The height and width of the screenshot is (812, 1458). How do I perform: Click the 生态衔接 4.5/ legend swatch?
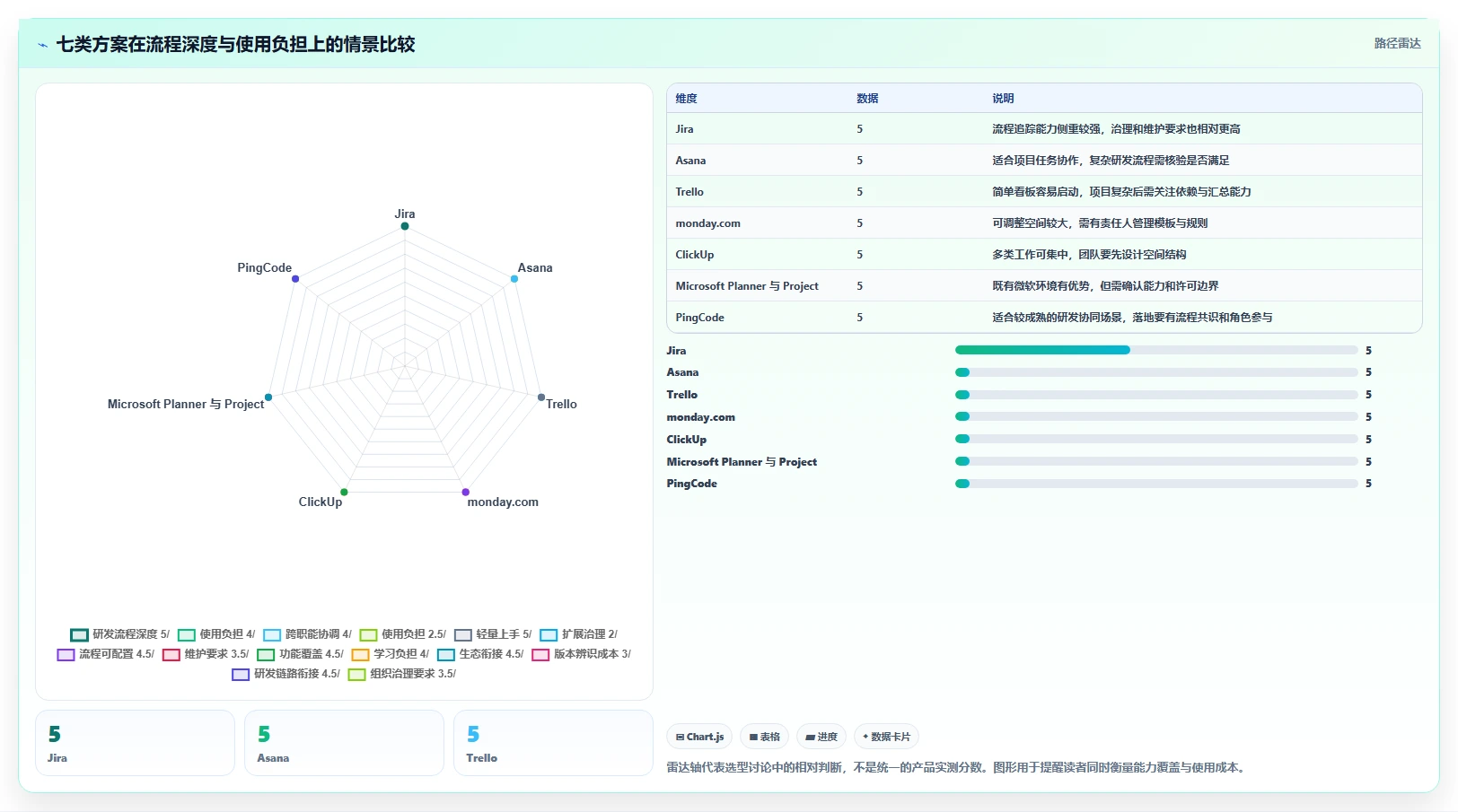coord(446,655)
